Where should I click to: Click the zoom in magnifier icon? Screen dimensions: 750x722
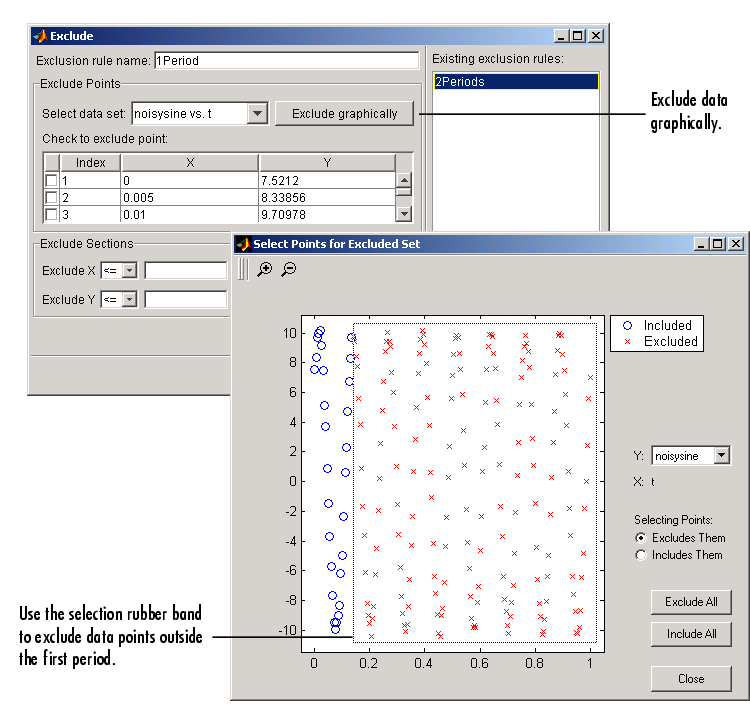tap(265, 269)
